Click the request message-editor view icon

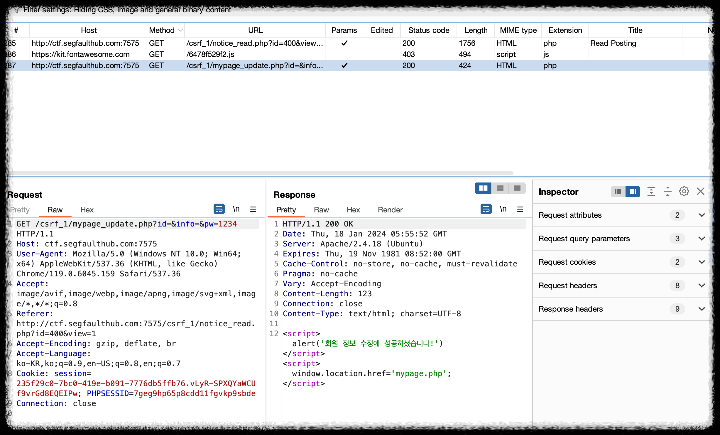tap(219, 209)
